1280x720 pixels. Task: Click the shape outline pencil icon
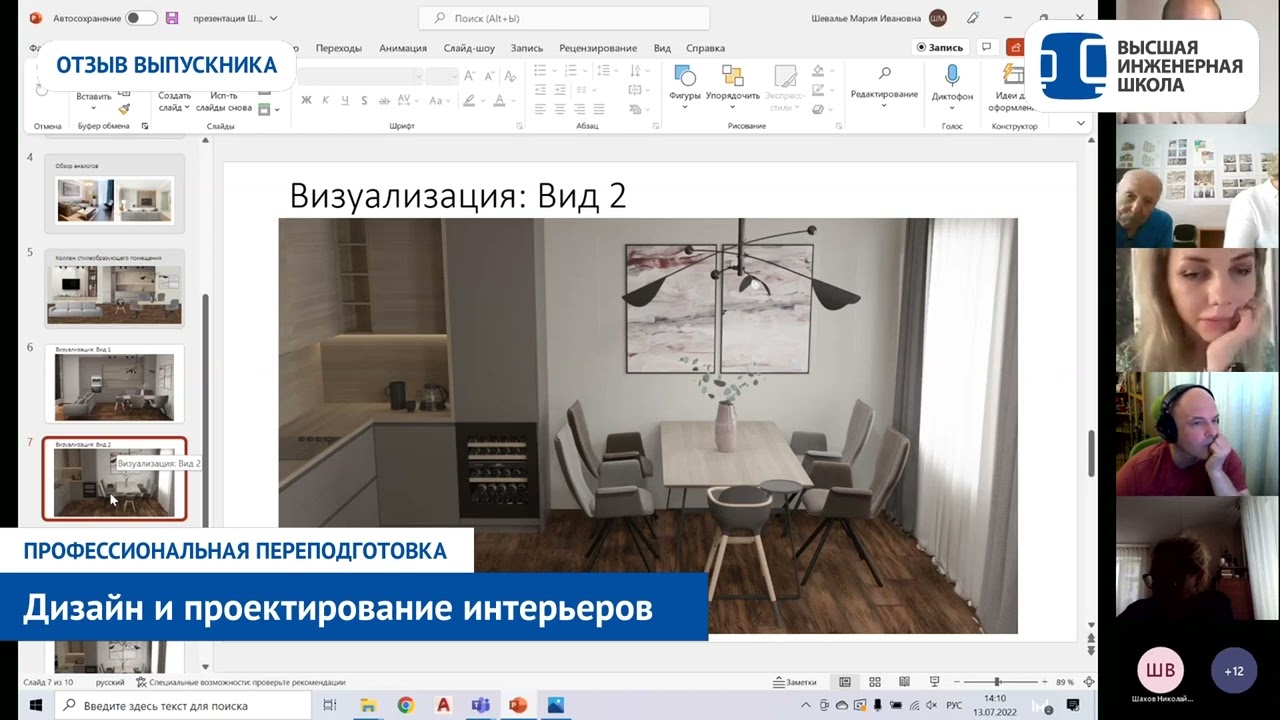pyautogui.click(x=820, y=90)
